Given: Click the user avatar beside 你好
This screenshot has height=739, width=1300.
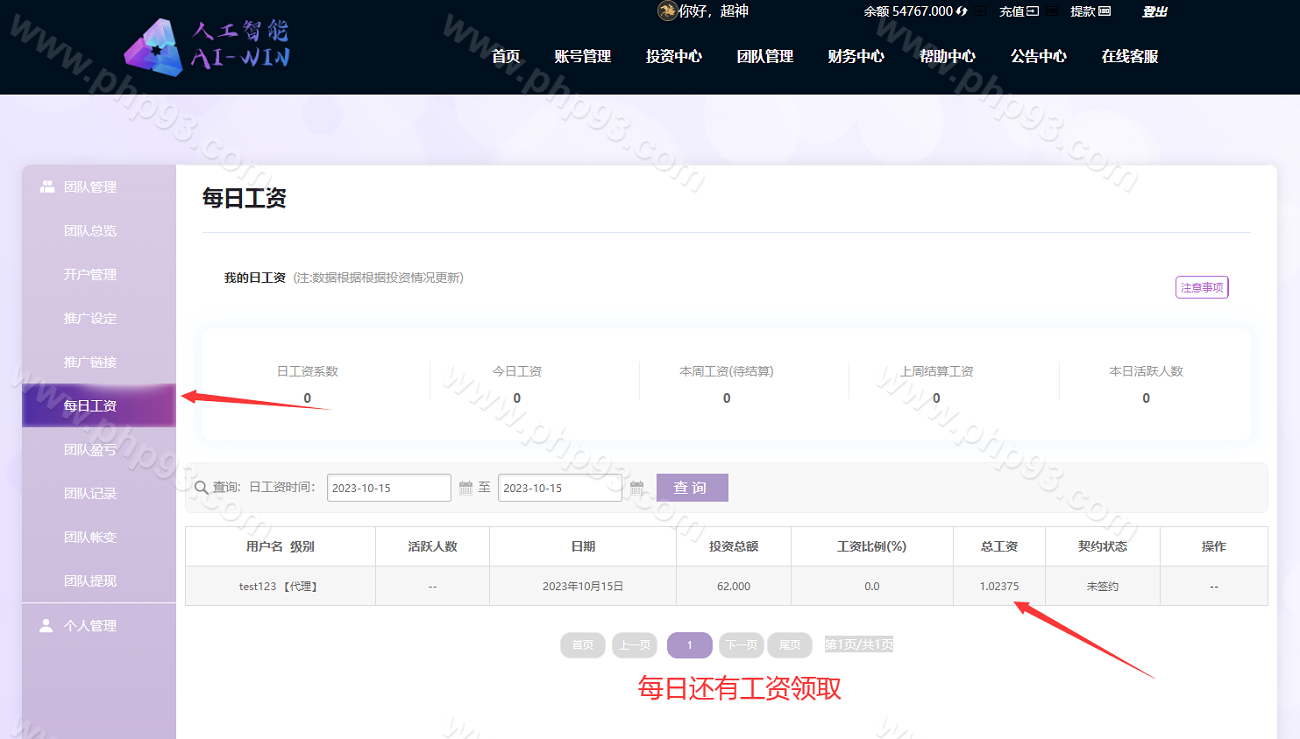Looking at the screenshot, I should [666, 11].
